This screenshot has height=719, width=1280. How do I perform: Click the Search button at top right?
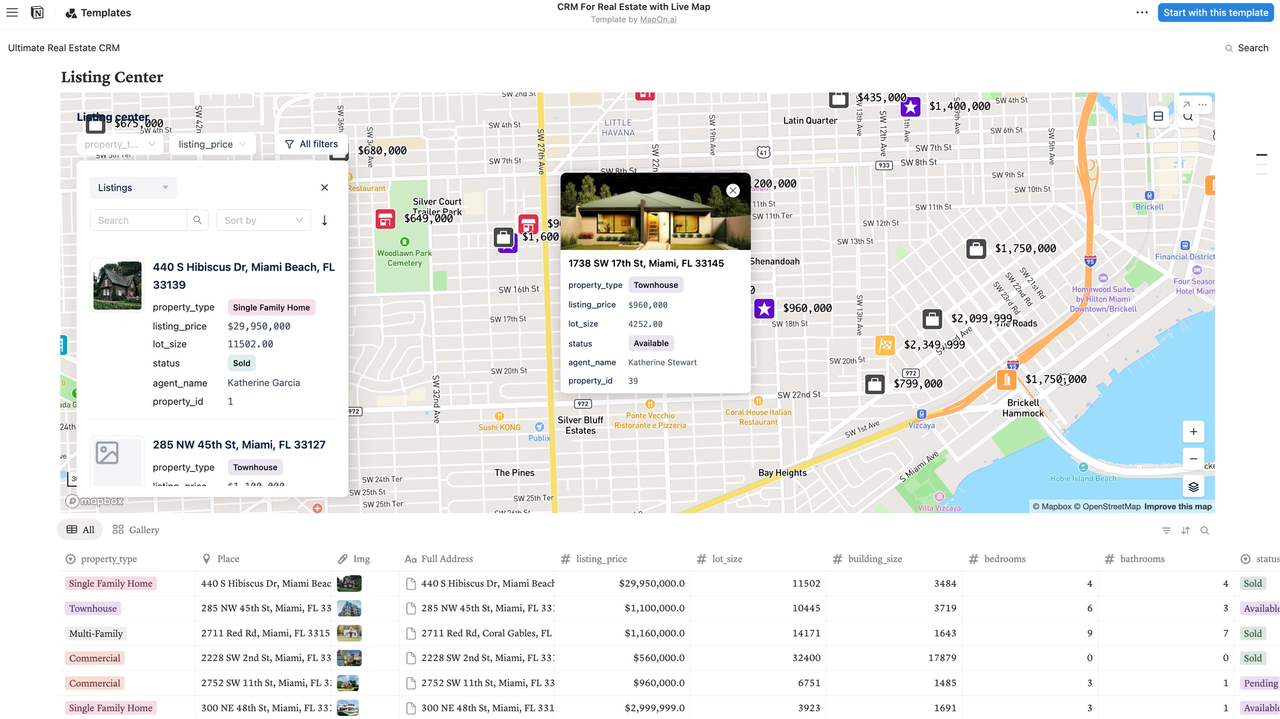click(1246, 48)
